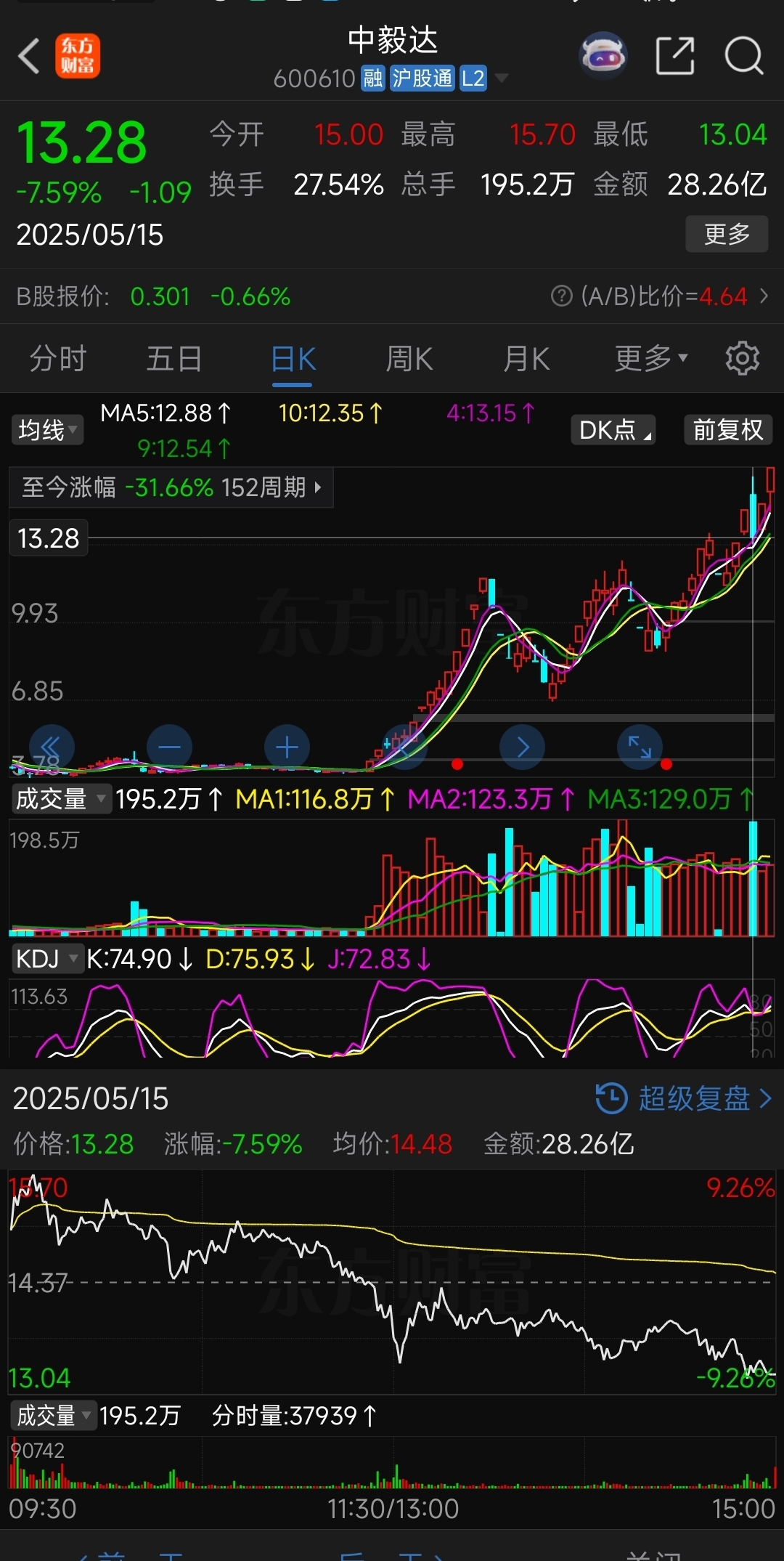Open the 更多 period dropdown tab
Image resolution: width=784 pixels, height=1561 pixels.
(650, 358)
